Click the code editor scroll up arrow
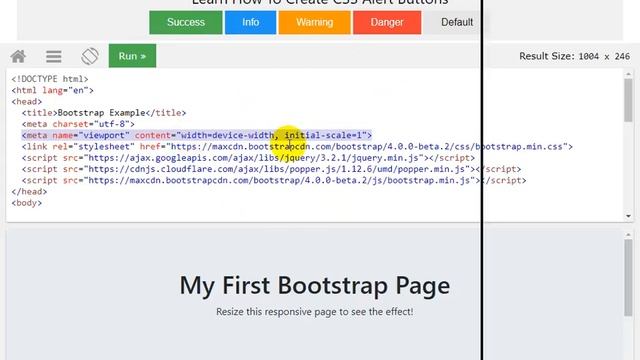Screen dimensions: 640x360 coord(628,74)
